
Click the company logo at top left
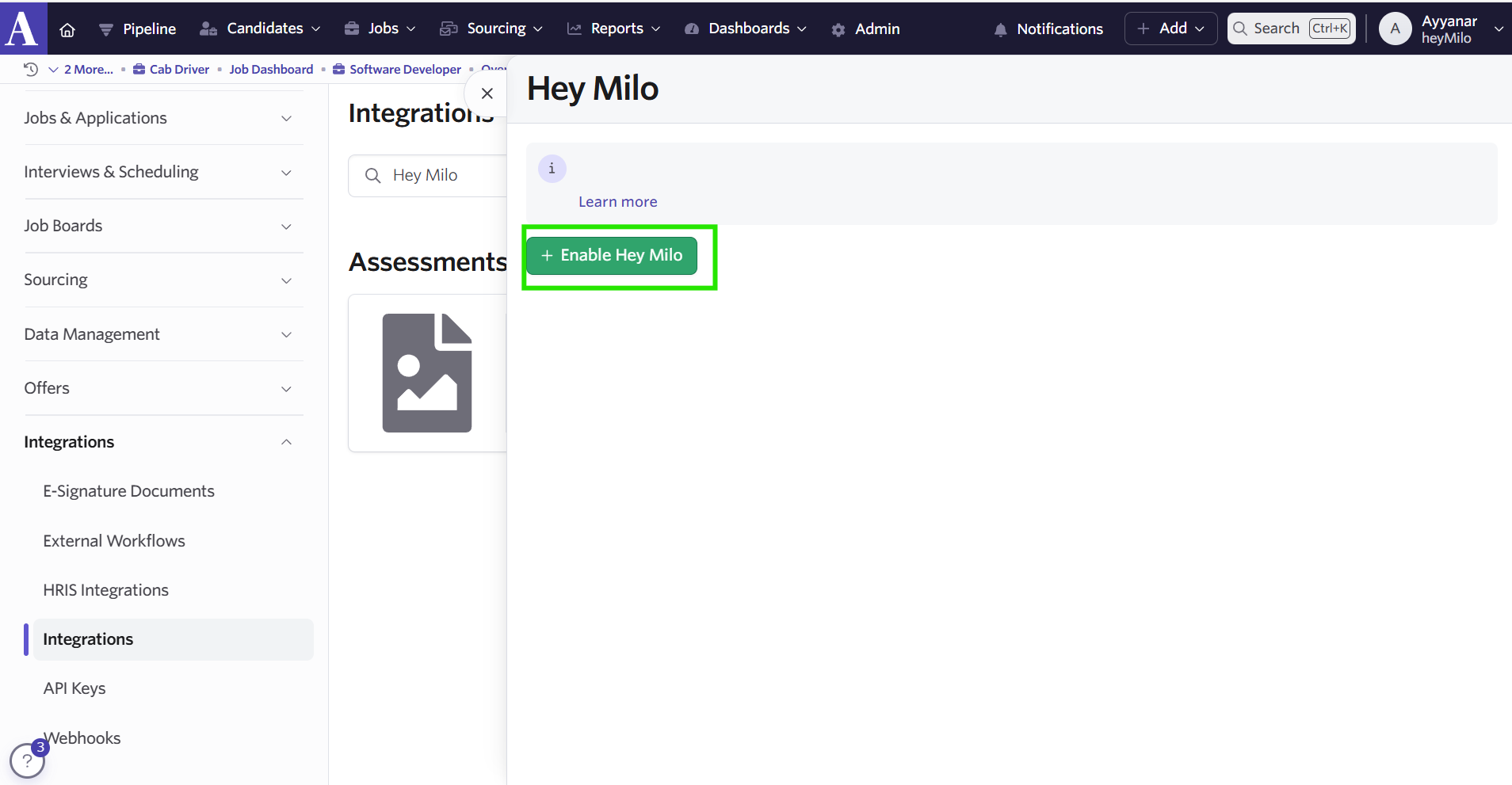22,28
